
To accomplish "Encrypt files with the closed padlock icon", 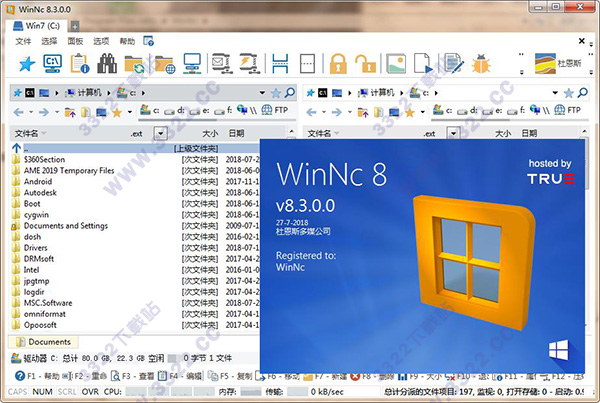I will click(338, 64).
